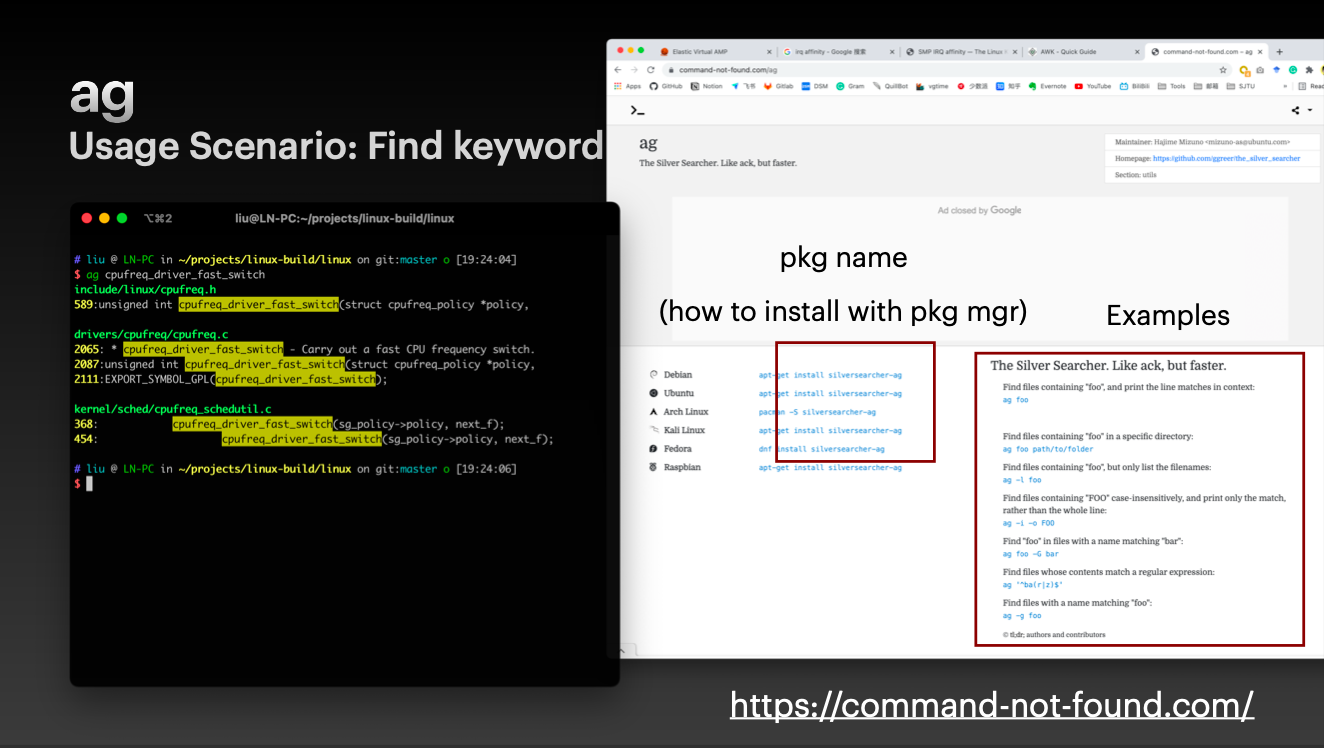Open a new browser tab

[x=1280, y=52]
